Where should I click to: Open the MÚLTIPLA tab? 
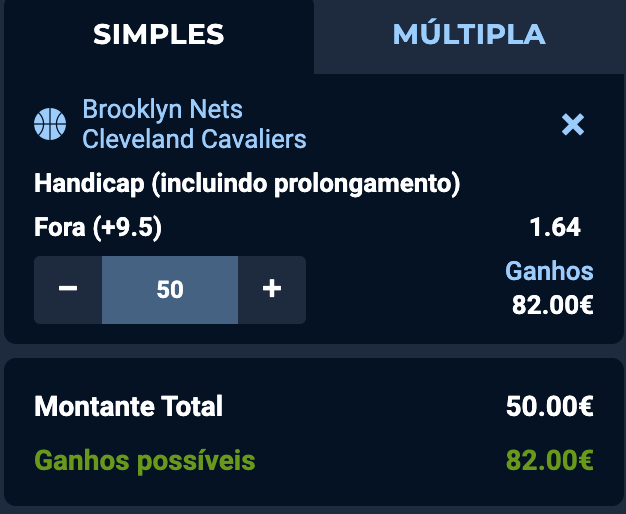pyautogui.click(x=469, y=35)
